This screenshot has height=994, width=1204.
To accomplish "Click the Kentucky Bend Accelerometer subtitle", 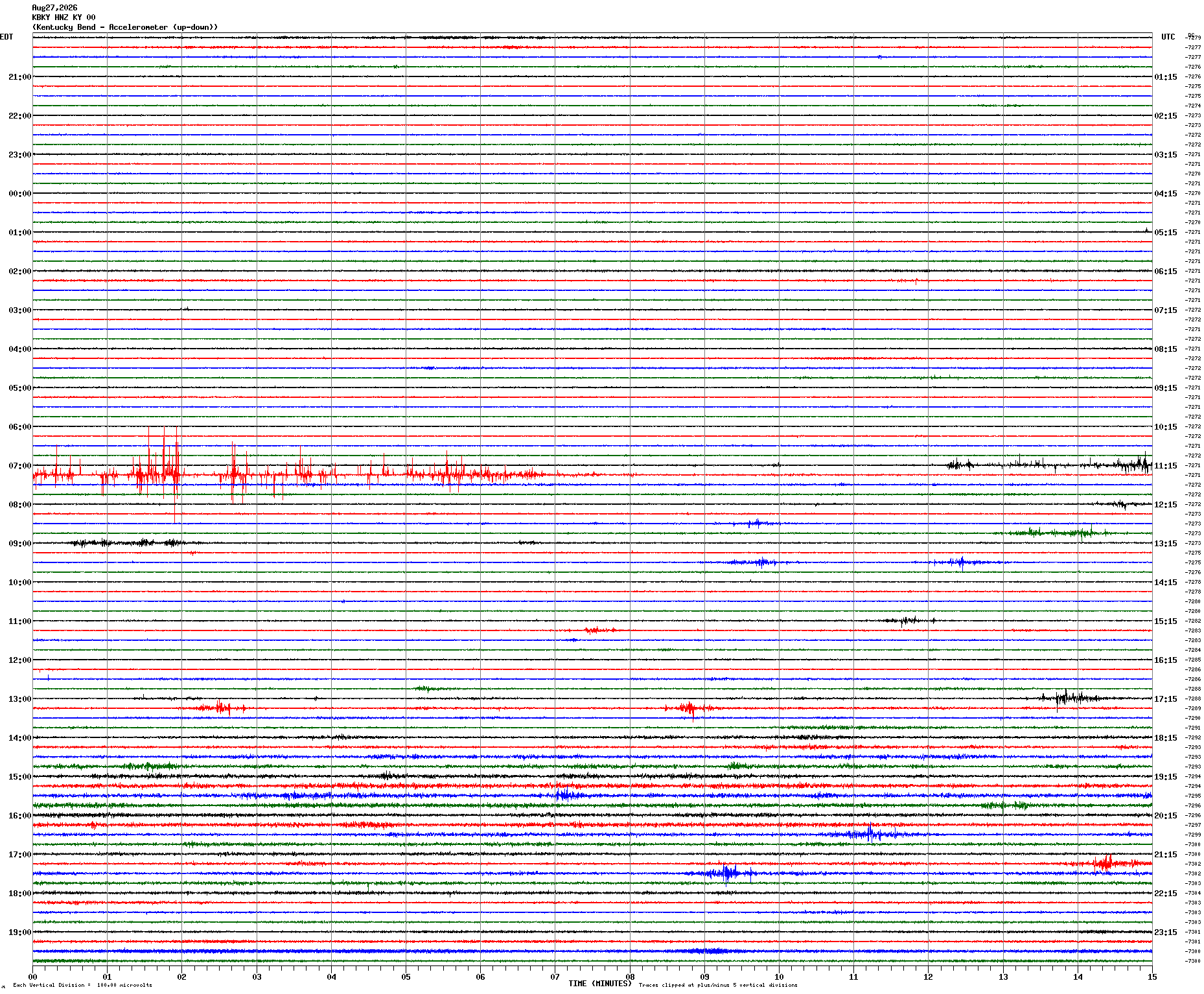I will click(125, 27).
